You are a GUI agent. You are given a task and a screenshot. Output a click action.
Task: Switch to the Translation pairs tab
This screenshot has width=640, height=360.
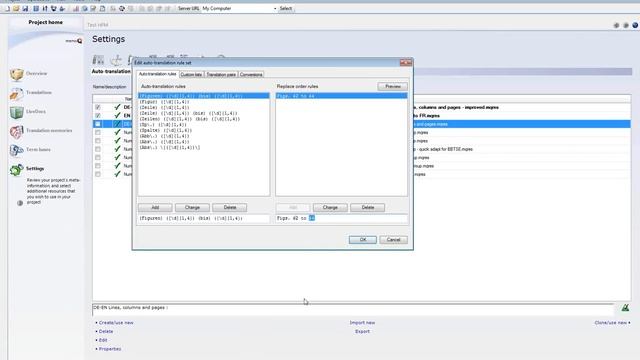[221, 75]
